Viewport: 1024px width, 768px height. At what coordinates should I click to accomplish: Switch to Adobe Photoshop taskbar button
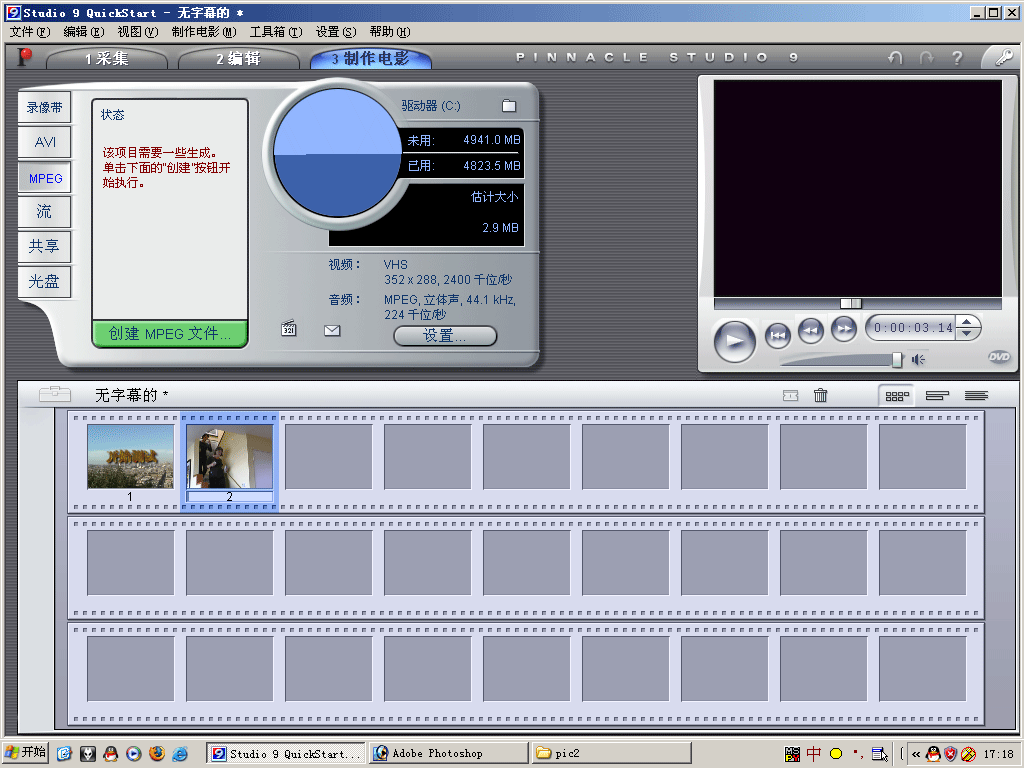[x=448, y=754]
